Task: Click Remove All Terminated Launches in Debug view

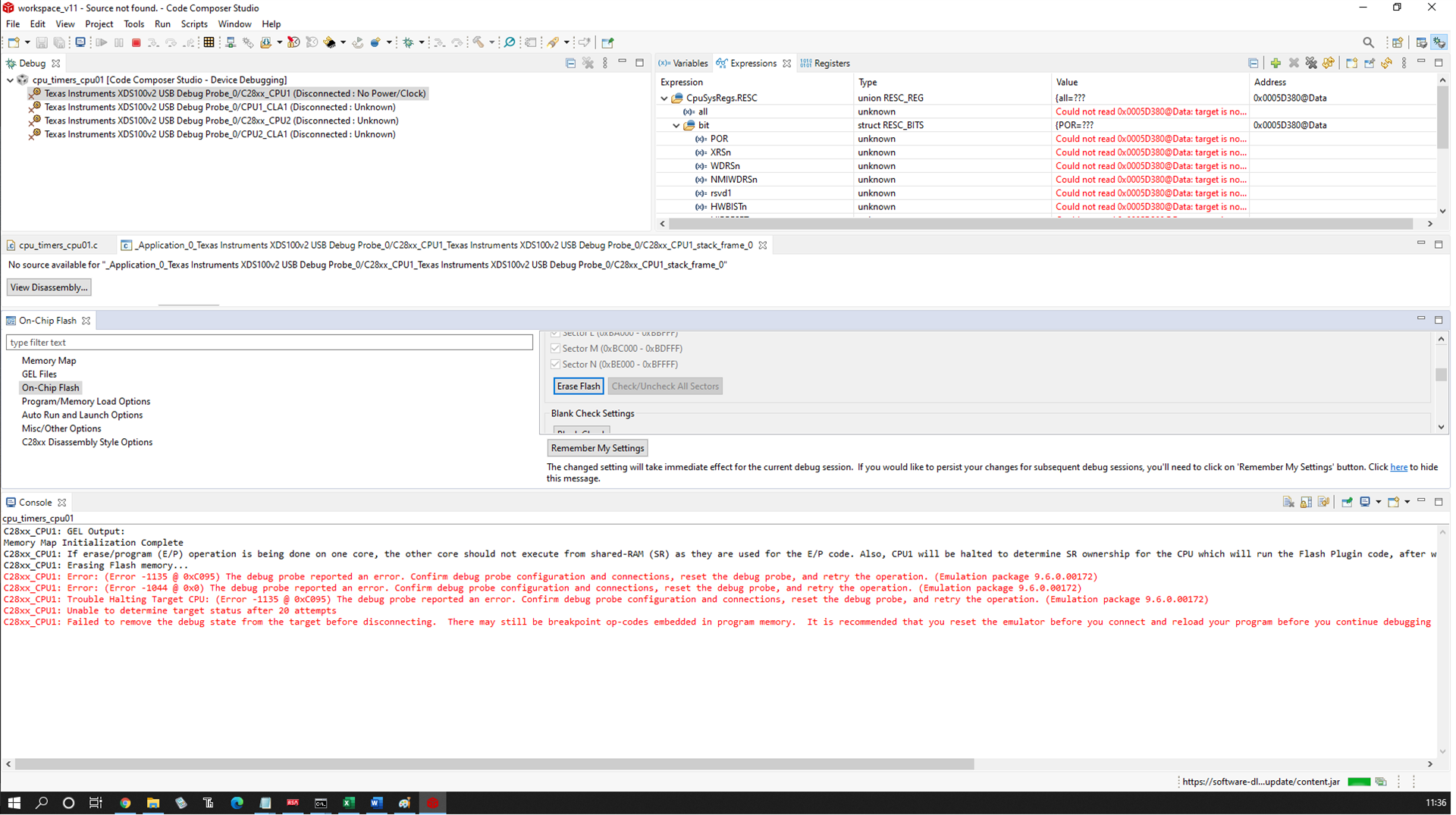Action: (588, 63)
